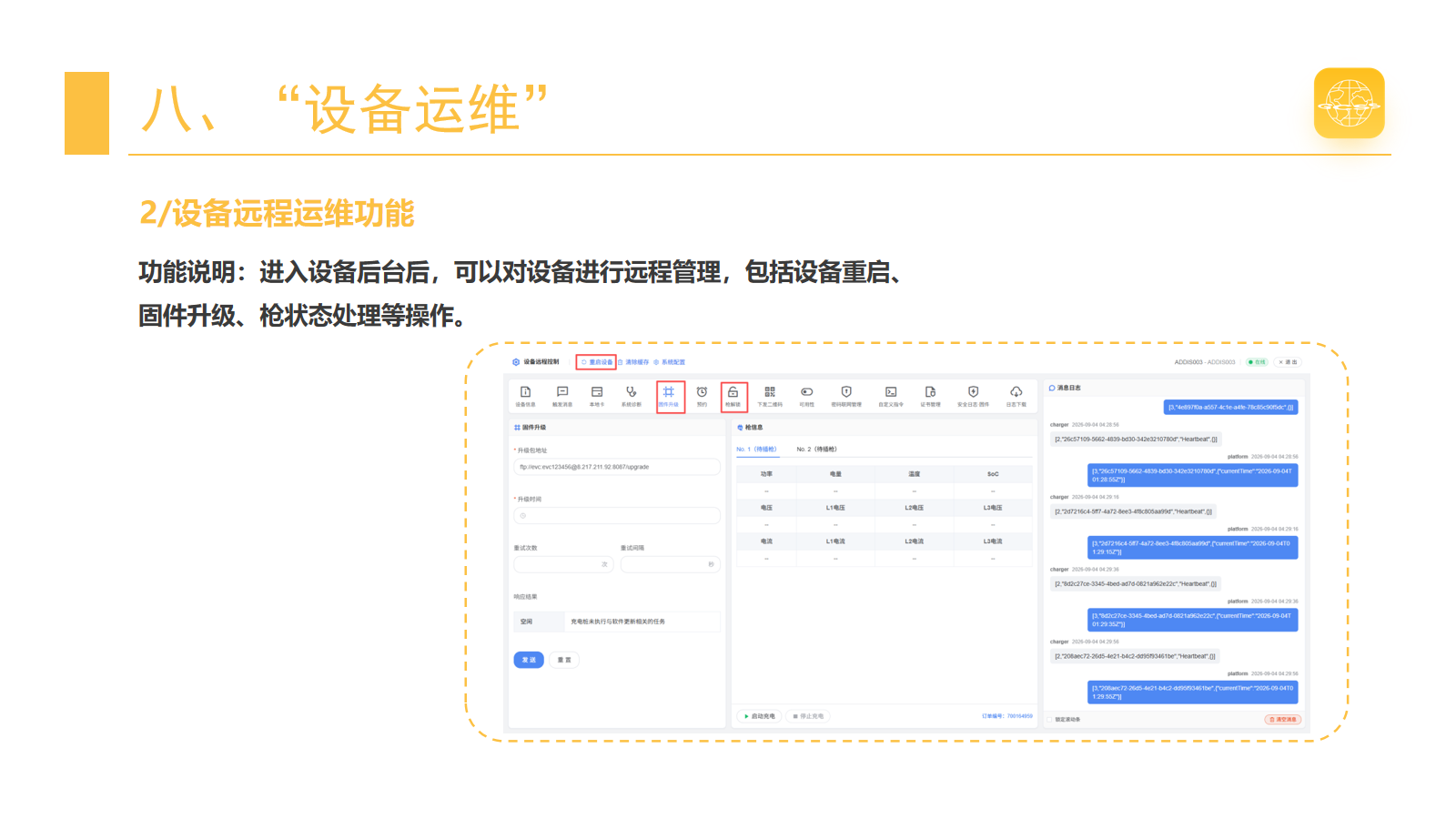Open the 系统配置 system config link
Image resolution: width=1456 pixels, height=819 pixels.
pos(669,362)
